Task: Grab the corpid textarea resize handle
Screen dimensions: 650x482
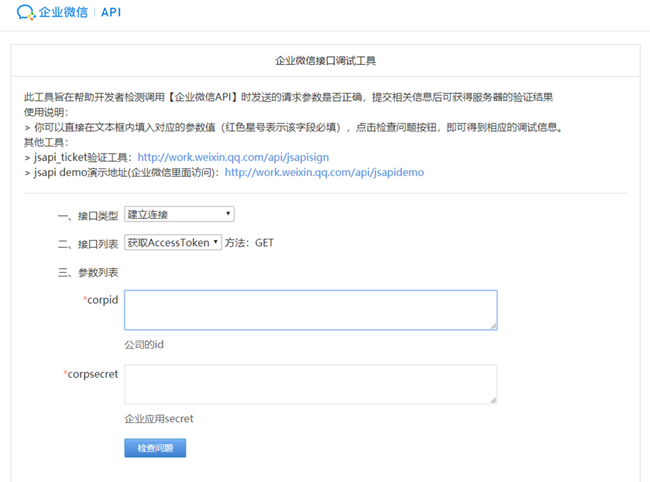Action: click(493, 326)
